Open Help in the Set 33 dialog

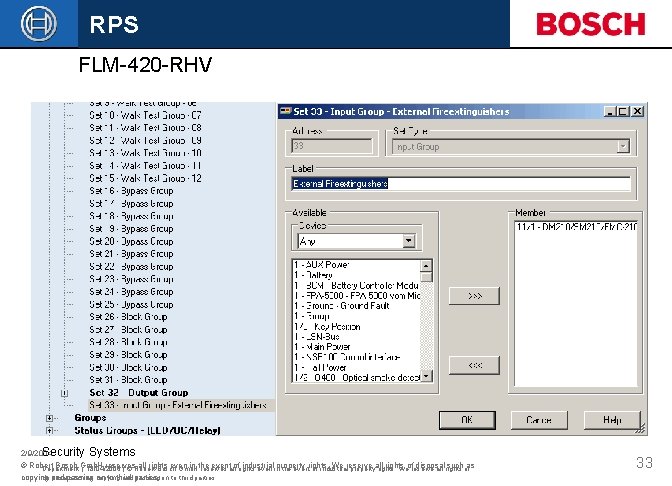612,420
